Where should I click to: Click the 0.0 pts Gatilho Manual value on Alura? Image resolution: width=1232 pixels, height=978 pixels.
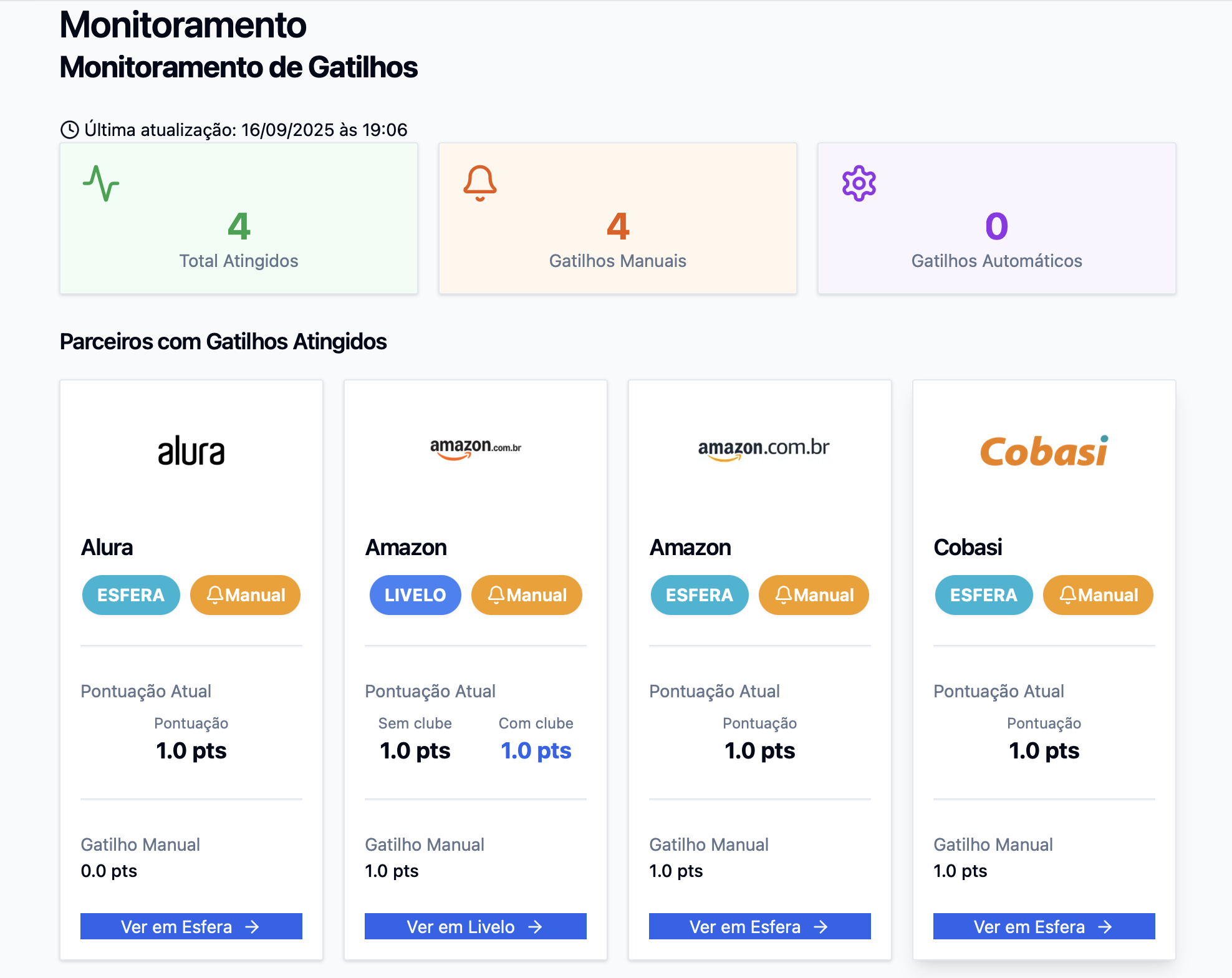click(109, 871)
